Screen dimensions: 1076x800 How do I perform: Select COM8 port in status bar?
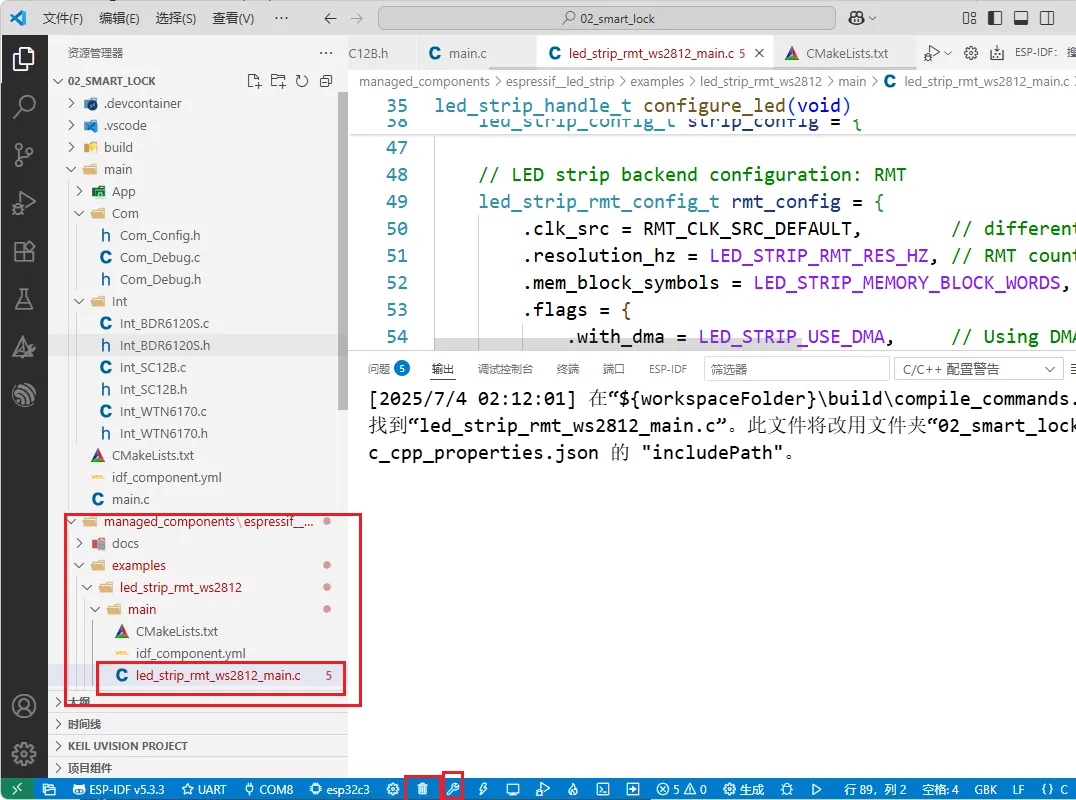(x=268, y=789)
